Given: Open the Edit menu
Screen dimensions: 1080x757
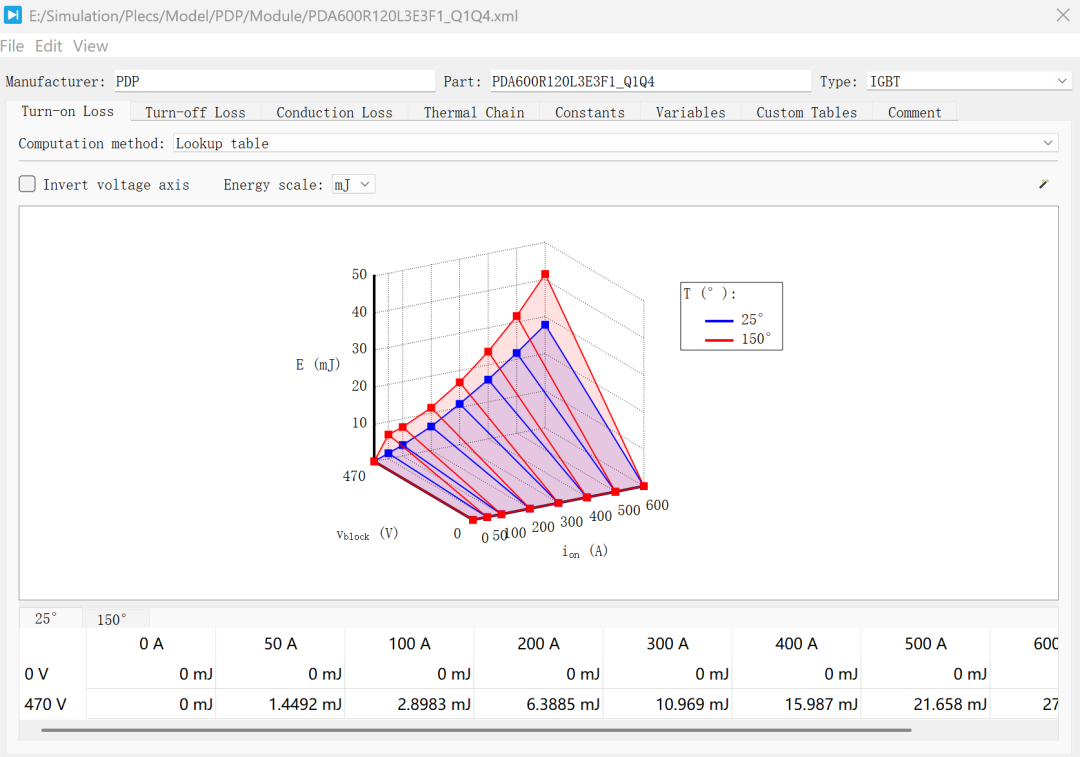Looking at the screenshot, I should tap(48, 46).
